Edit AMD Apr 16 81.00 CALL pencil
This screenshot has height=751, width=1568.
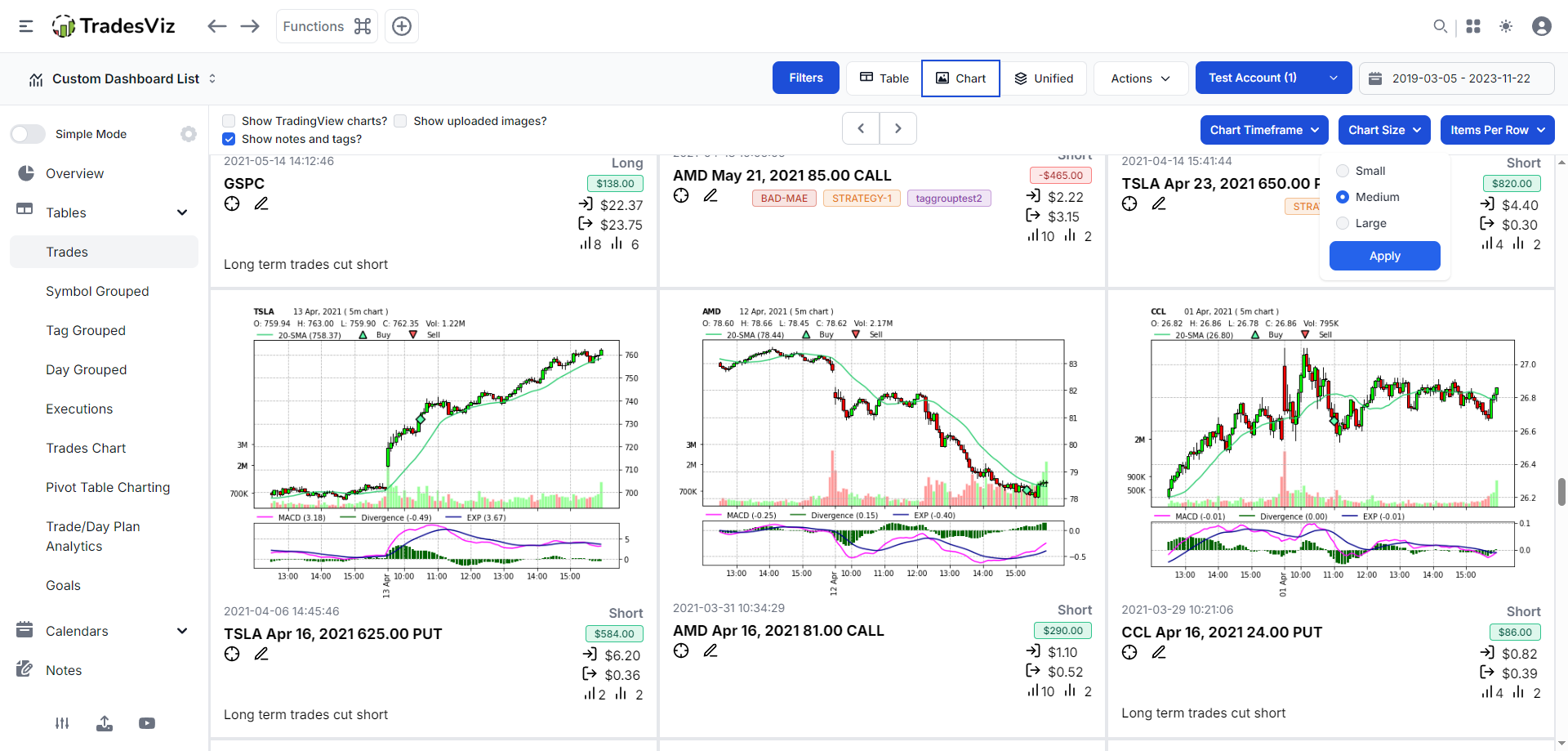(710, 650)
